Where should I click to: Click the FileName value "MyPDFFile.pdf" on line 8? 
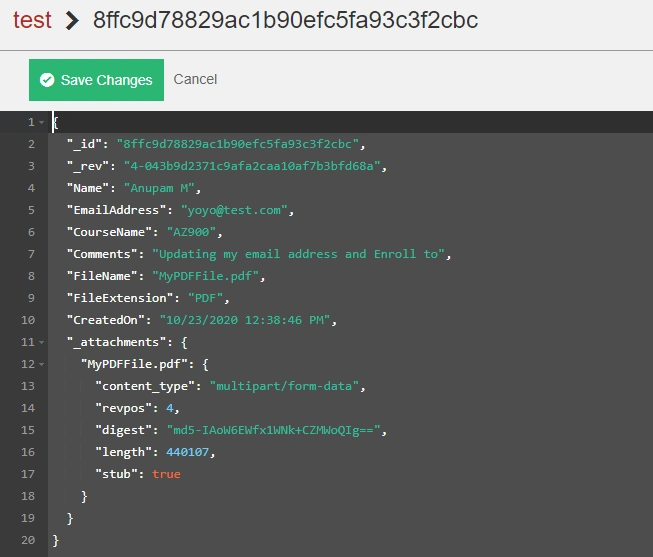pyautogui.click(x=206, y=276)
